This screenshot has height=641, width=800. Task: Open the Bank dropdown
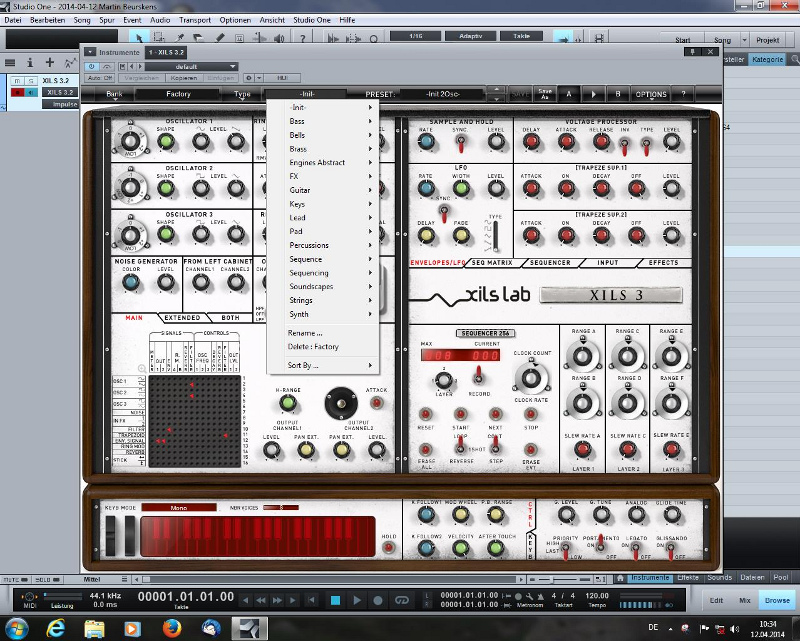point(114,94)
